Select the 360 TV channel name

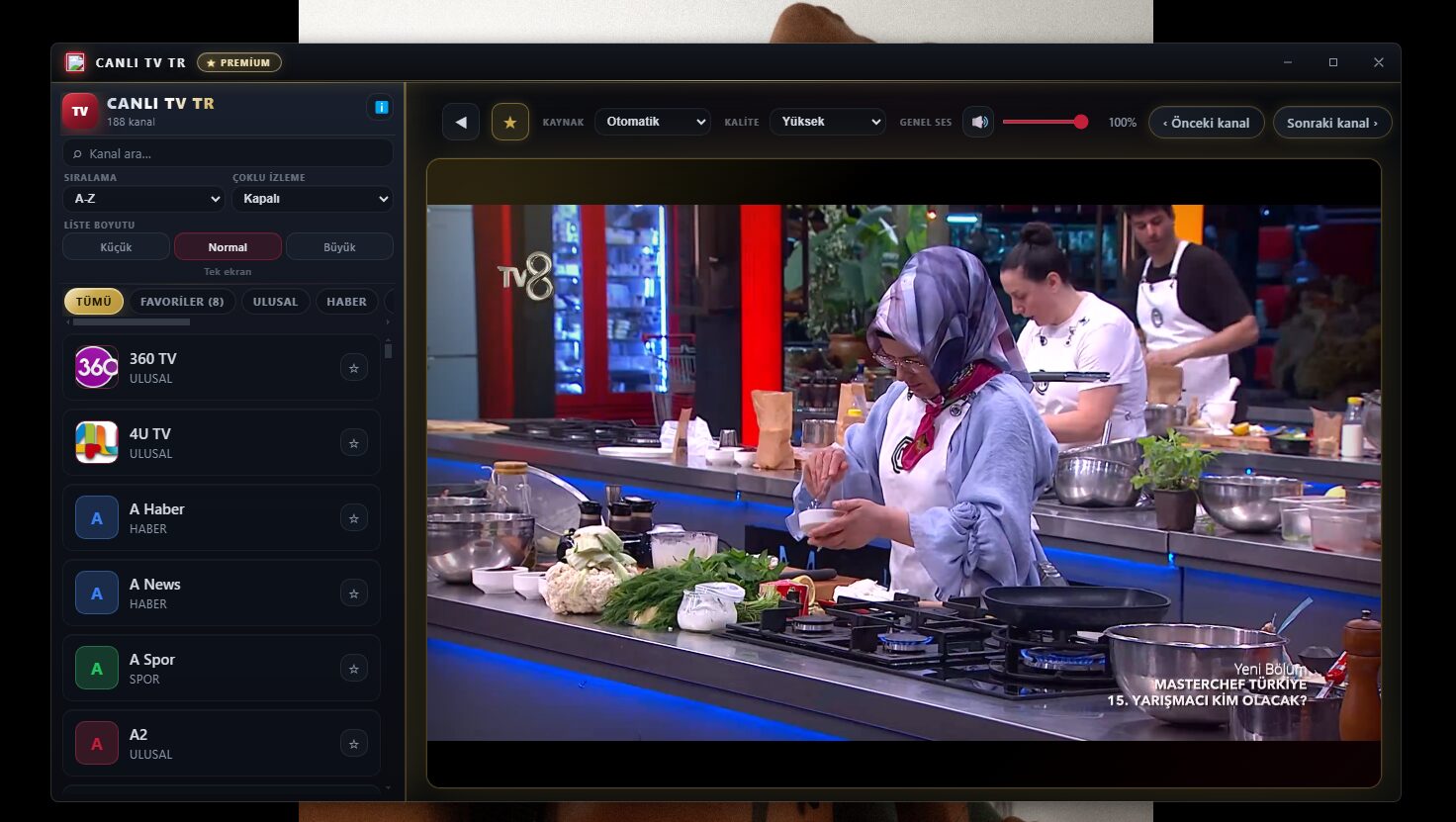(153, 359)
